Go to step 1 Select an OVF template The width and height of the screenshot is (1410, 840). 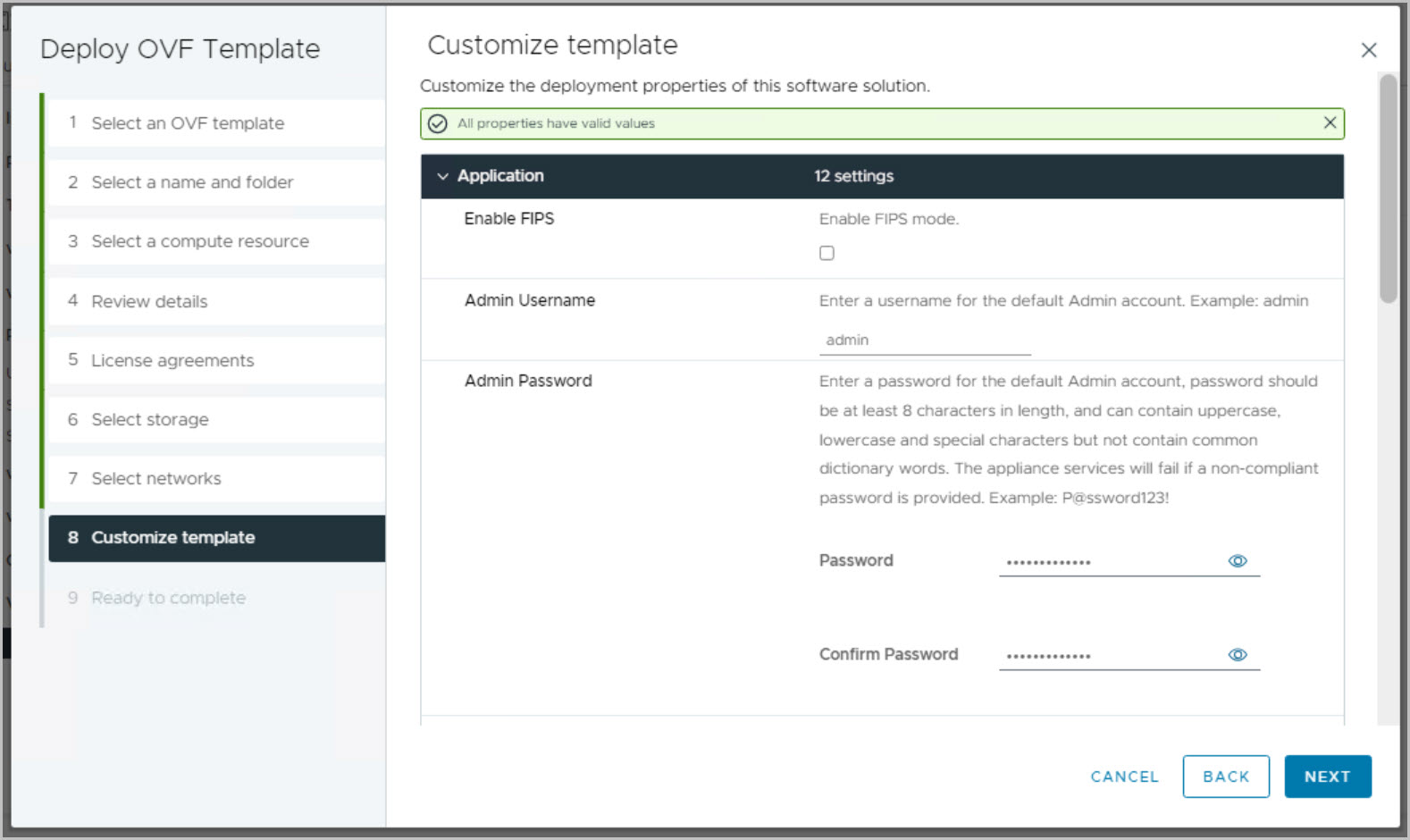188,123
